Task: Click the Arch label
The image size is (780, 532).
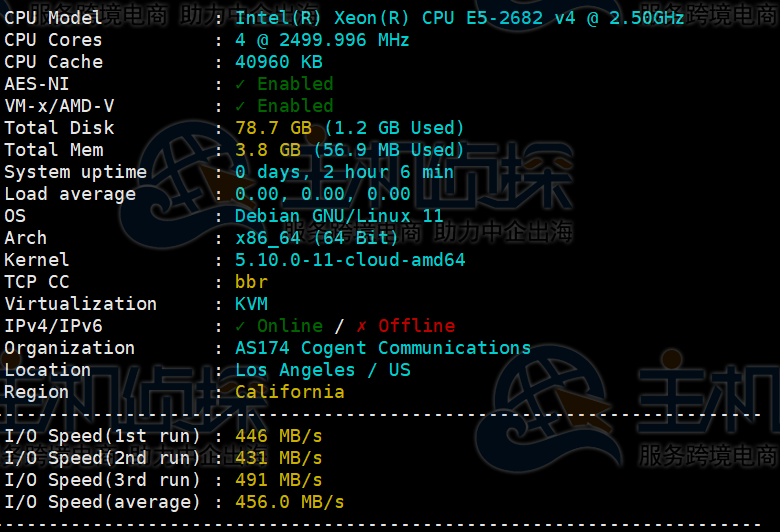Action: (x=26, y=238)
